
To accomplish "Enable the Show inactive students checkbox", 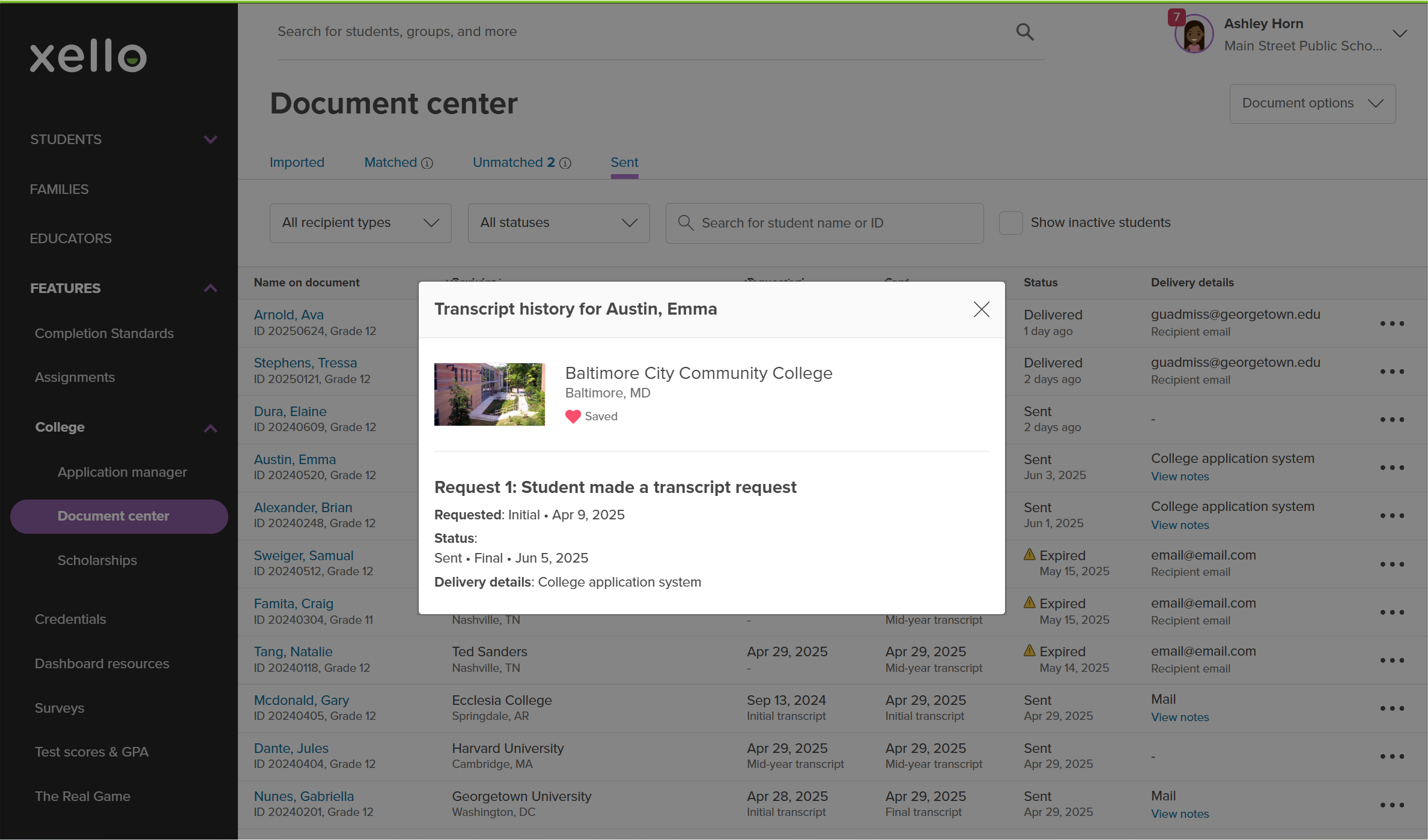I will pos(1010,223).
